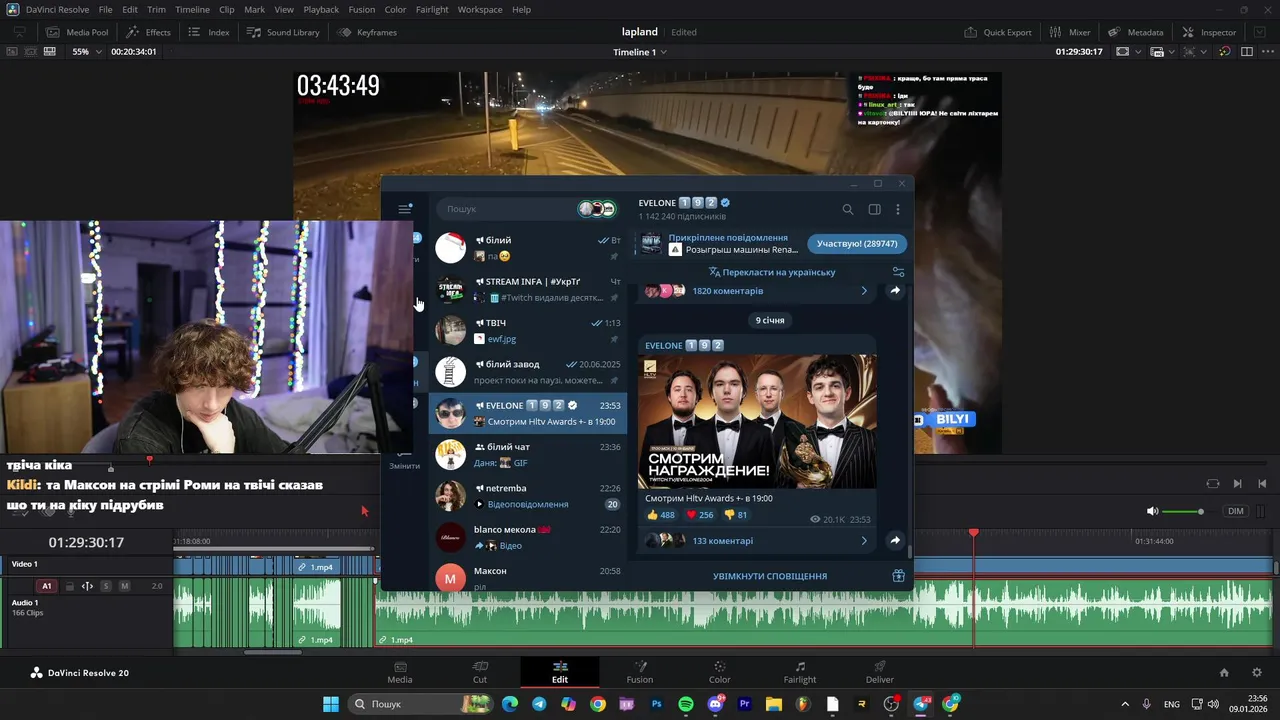1280x720 pixels.
Task: Click thumbs-down reaction 81
Action: (735, 515)
